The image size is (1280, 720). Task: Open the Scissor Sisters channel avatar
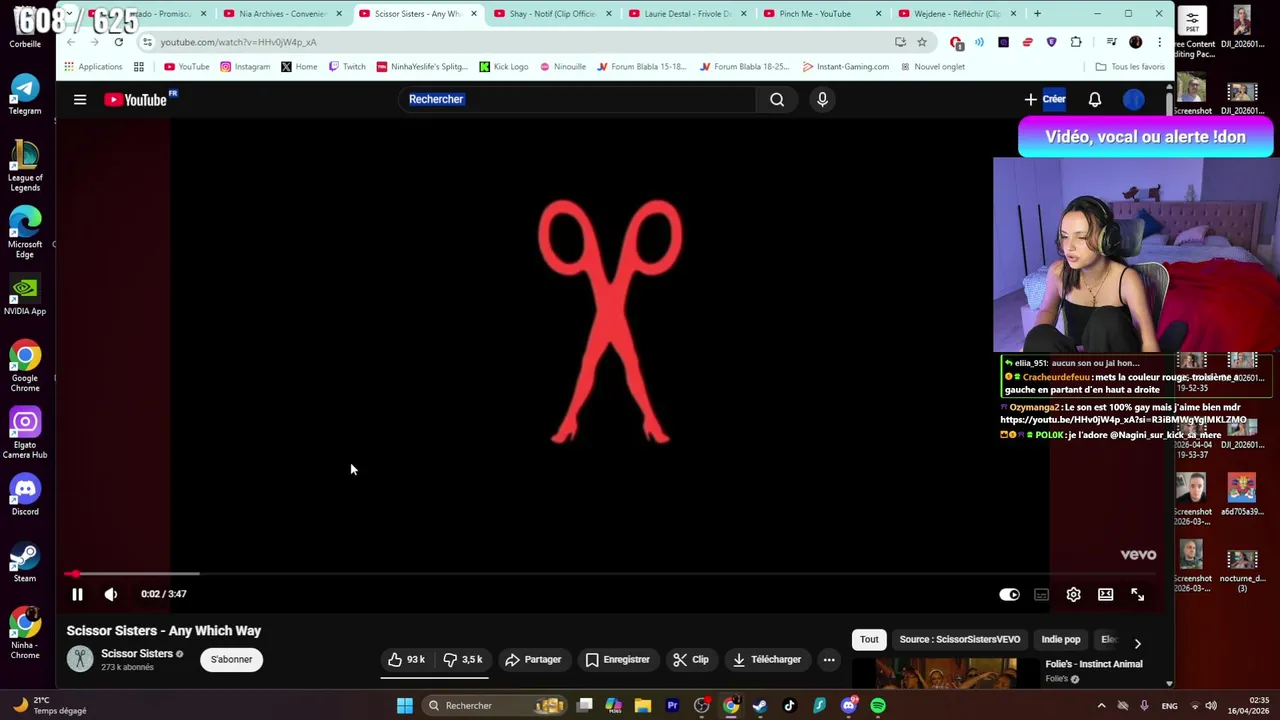[x=80, y=658]
